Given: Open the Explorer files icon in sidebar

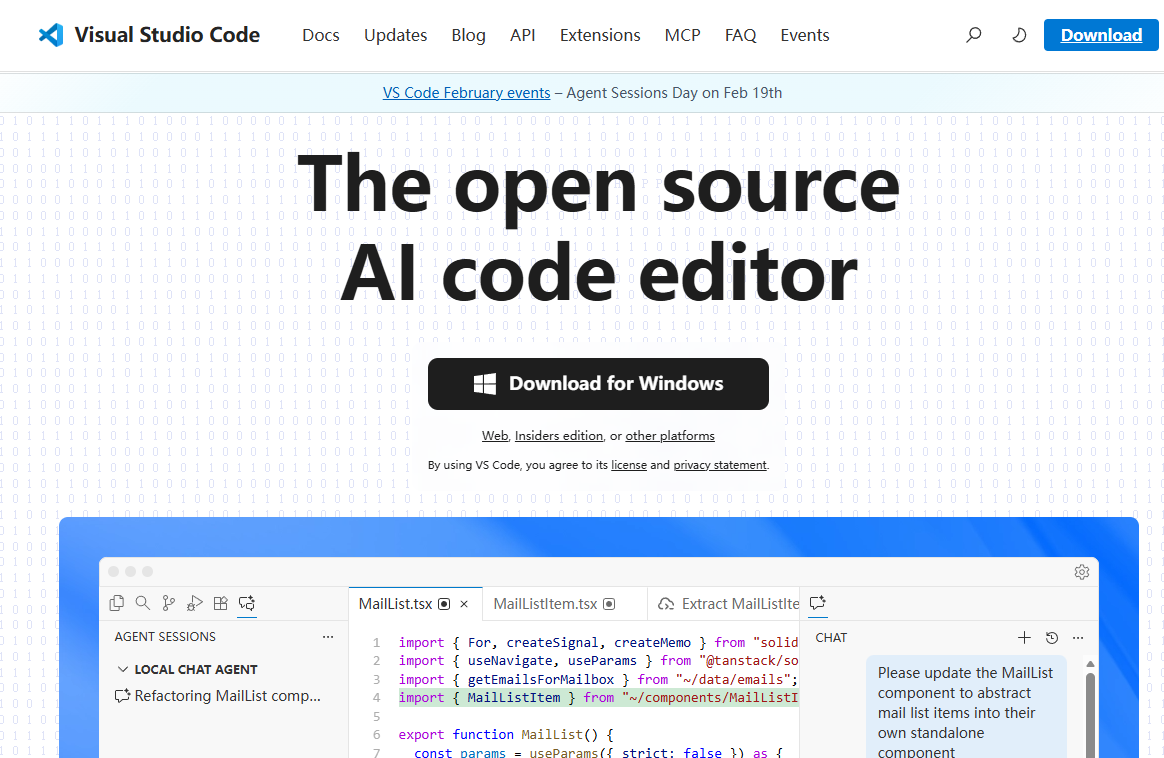Looking at the screenshot, I should click(117, 603).
